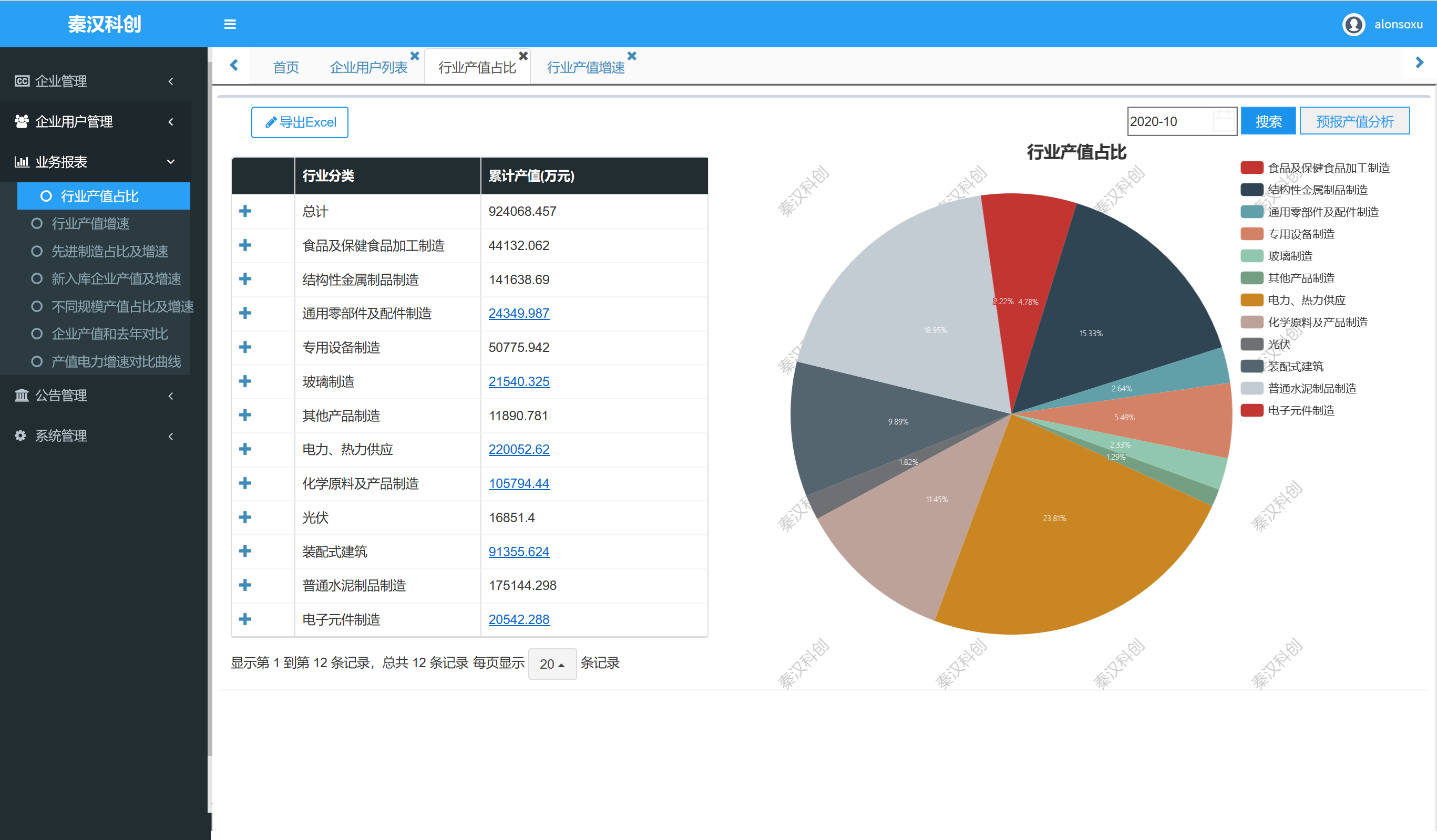
Task: Click the 普通水泥制品制造 grey legend swatch
Action: [1251, 388]
